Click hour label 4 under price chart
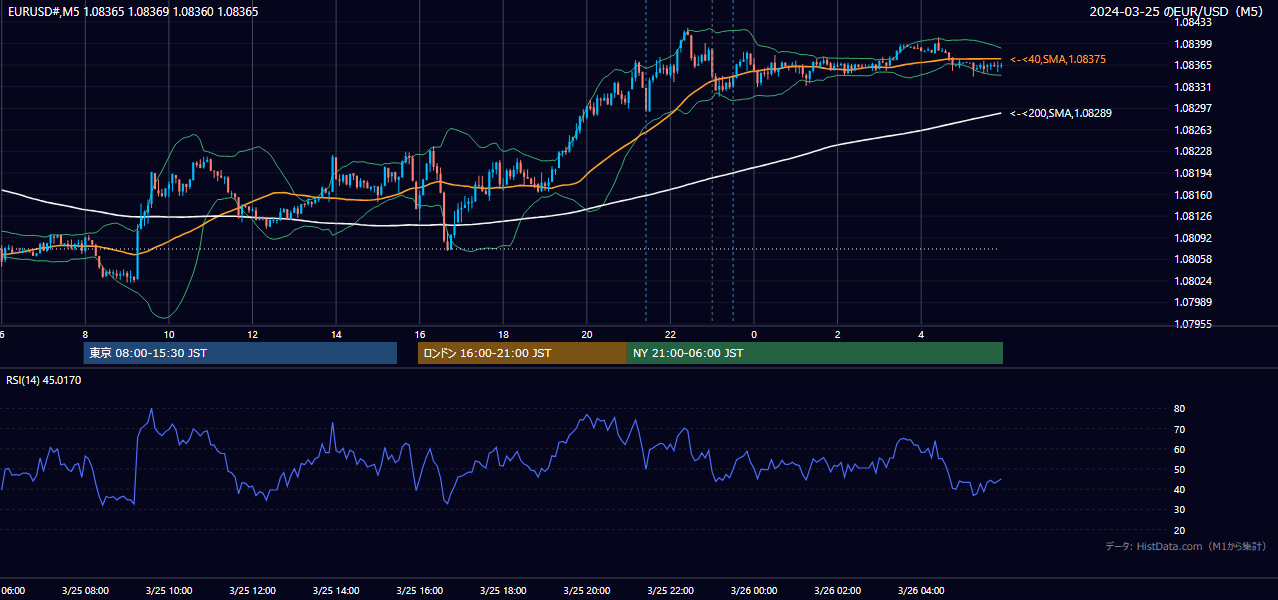Viewport: 1278px width, 600px height. coord(922,335)
